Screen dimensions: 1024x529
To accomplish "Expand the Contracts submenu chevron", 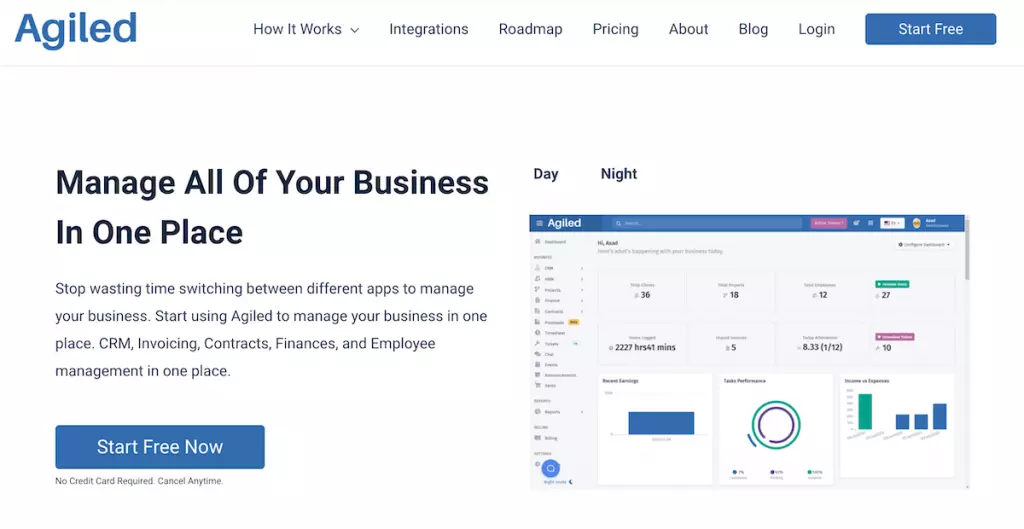I will pos(582,312).
